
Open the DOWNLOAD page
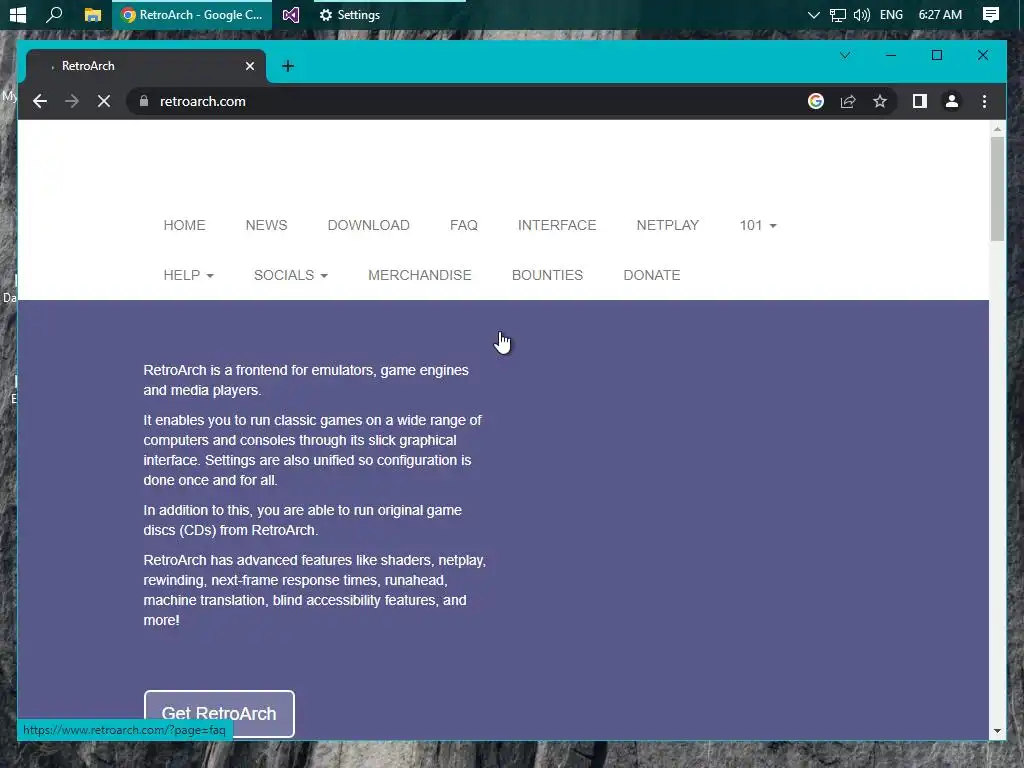(368, 225)
